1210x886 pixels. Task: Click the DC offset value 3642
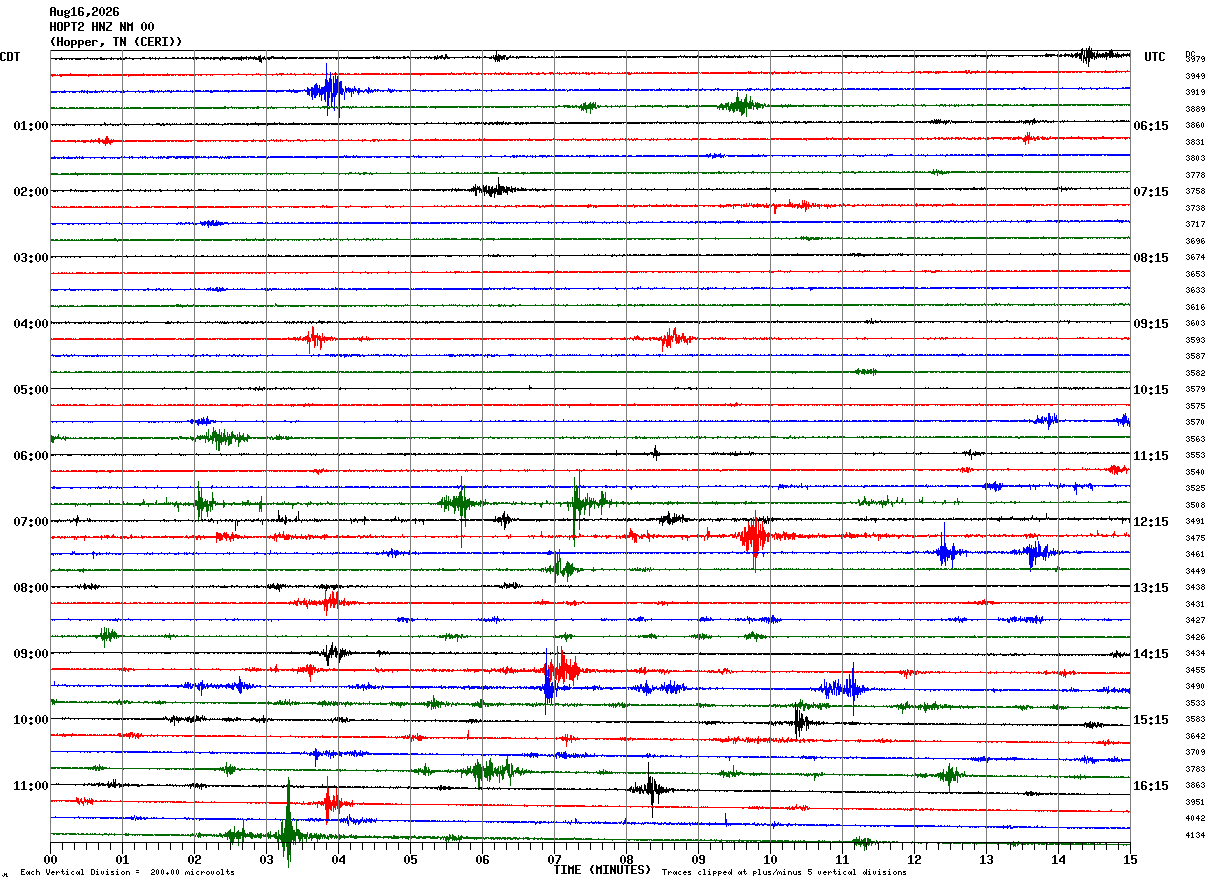[x=1195, y=736]
